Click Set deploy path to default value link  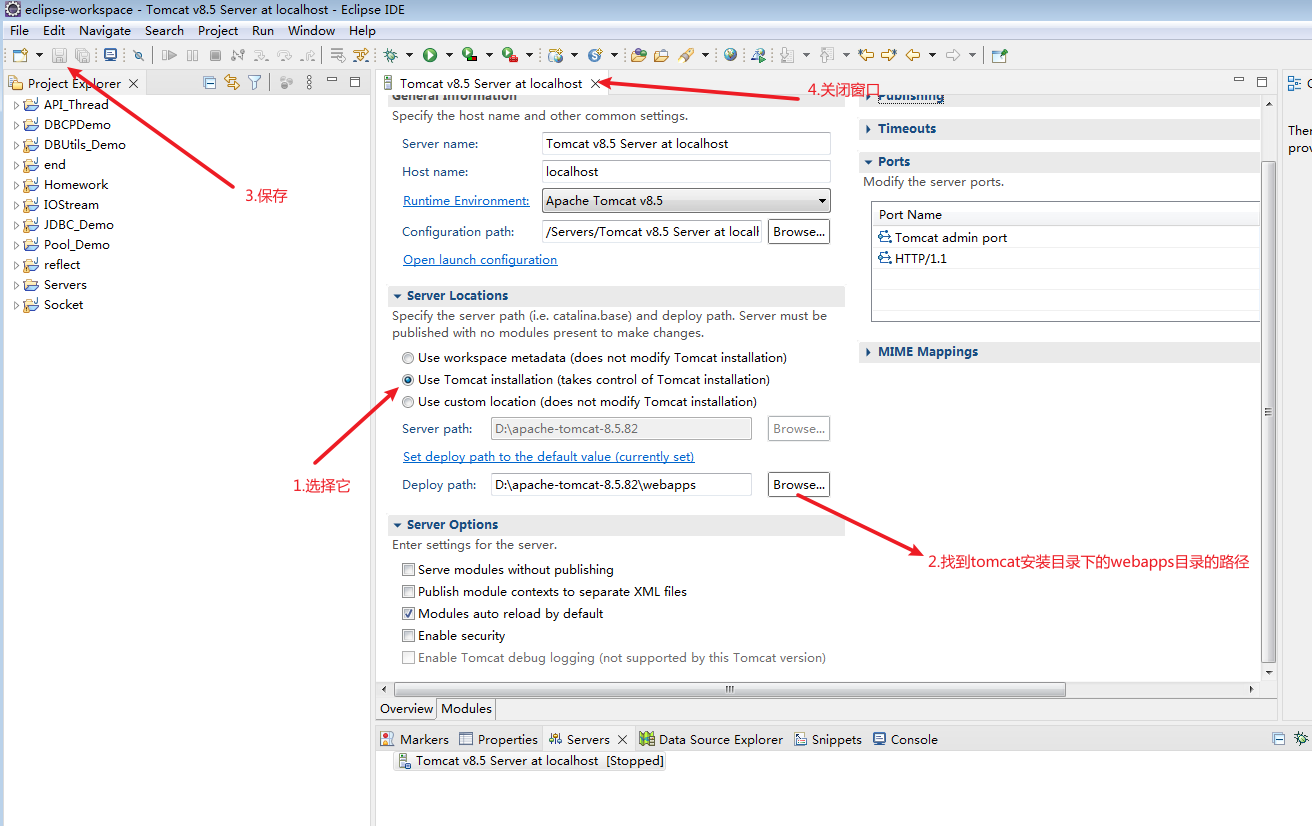point(548,457)
